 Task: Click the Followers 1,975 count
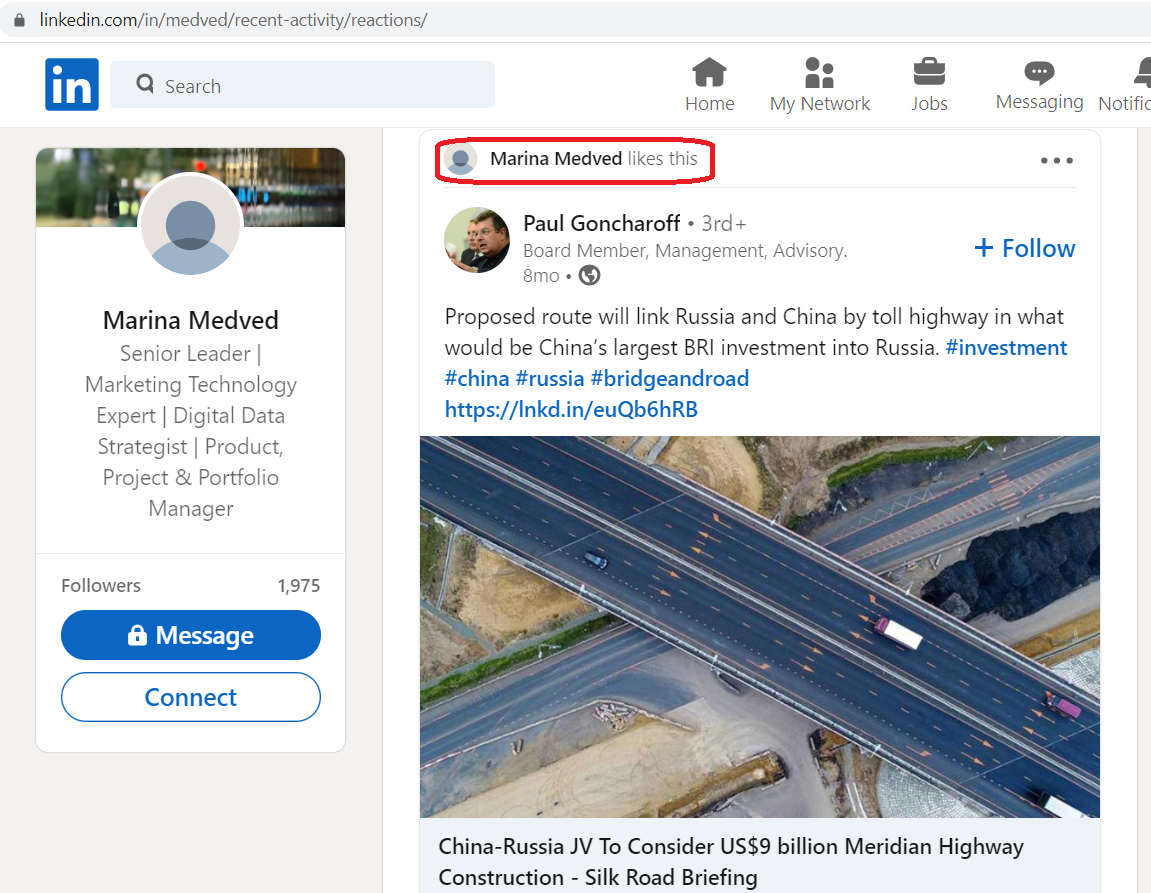[299, 586]
